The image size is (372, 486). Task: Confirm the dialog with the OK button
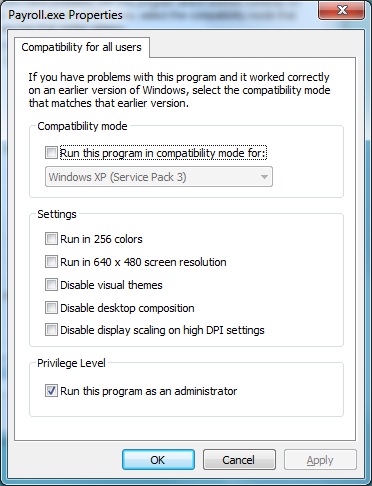tap(158, 460)
